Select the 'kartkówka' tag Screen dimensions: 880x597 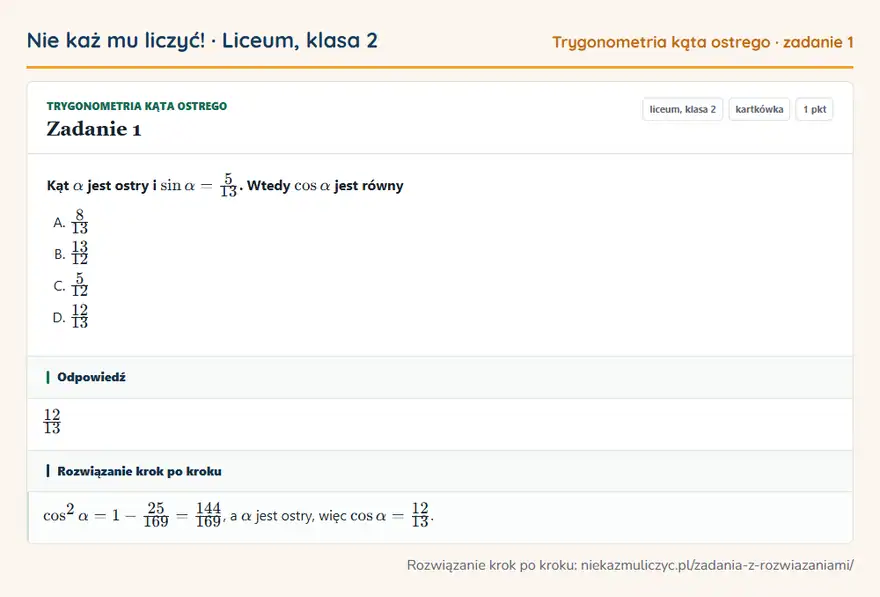[759, 109]
